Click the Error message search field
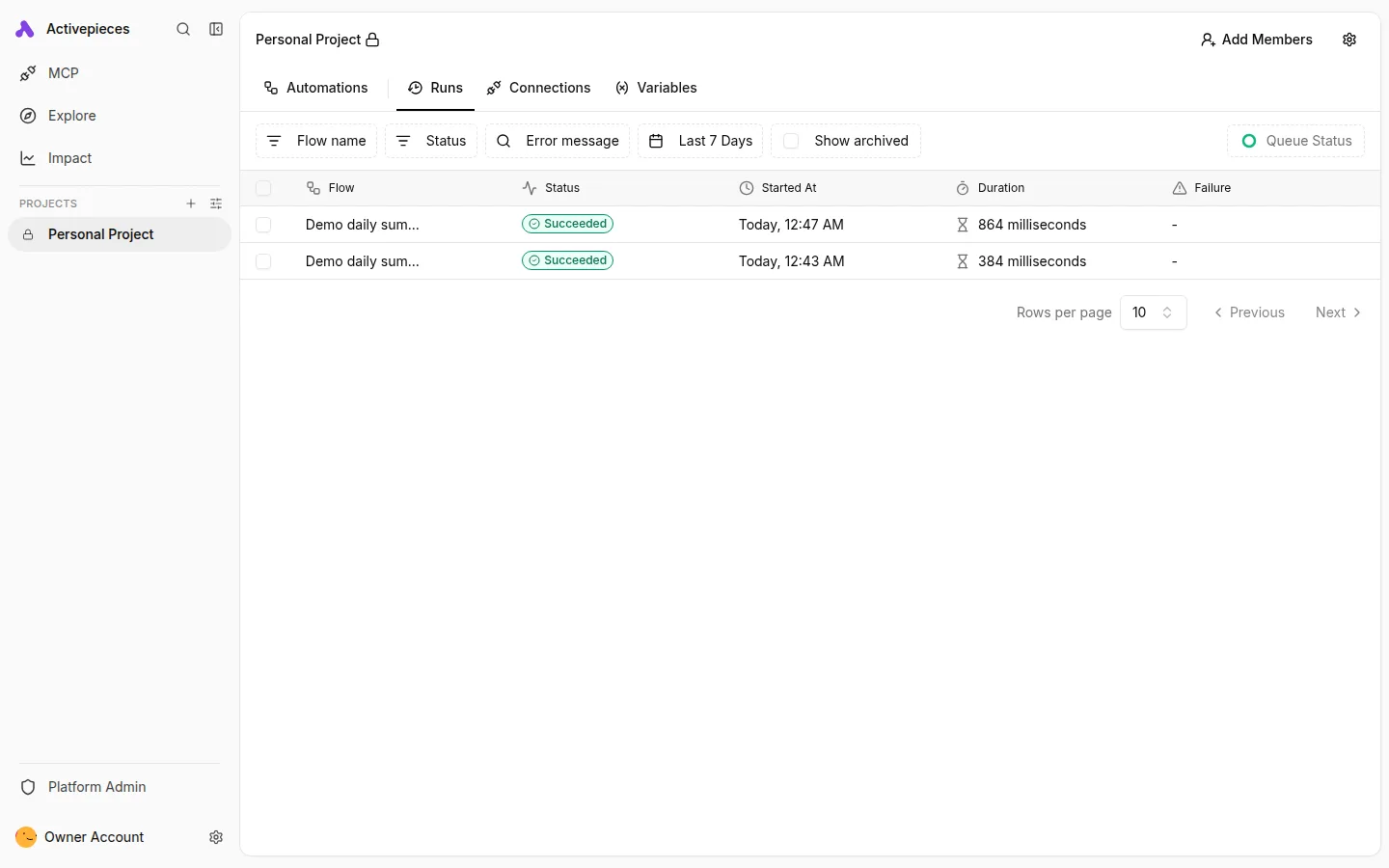The image size is (1389, 868). coord(558,141)
